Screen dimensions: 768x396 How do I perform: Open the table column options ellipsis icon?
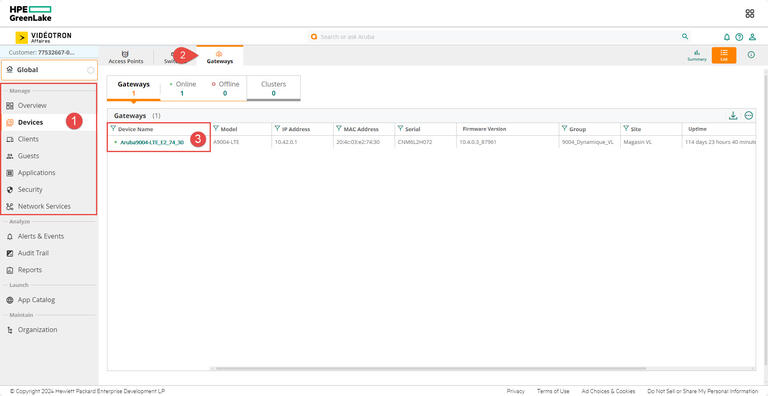tap(748, 116)
